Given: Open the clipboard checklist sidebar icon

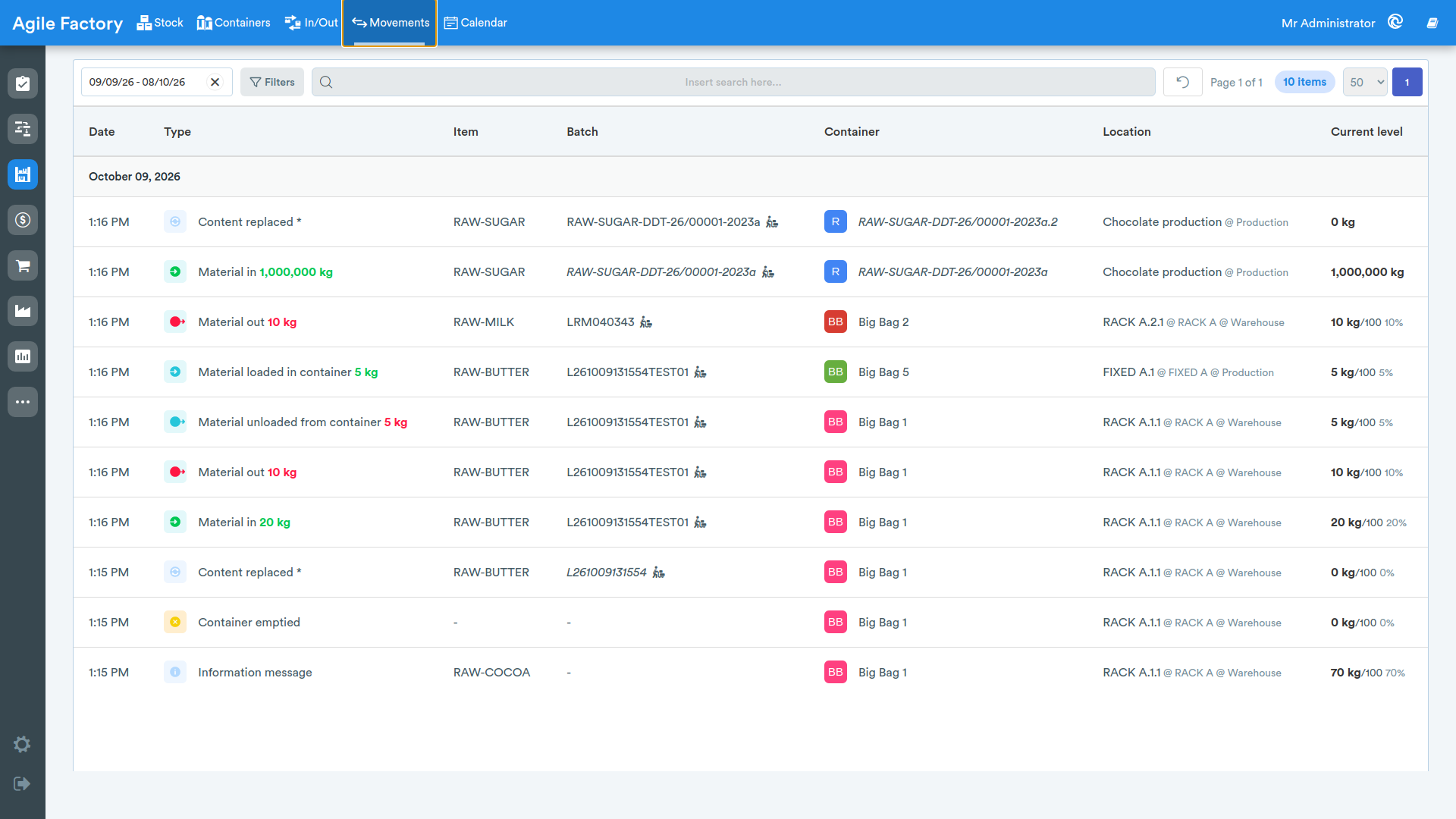Looking at the screenshot, I should 23,83.
